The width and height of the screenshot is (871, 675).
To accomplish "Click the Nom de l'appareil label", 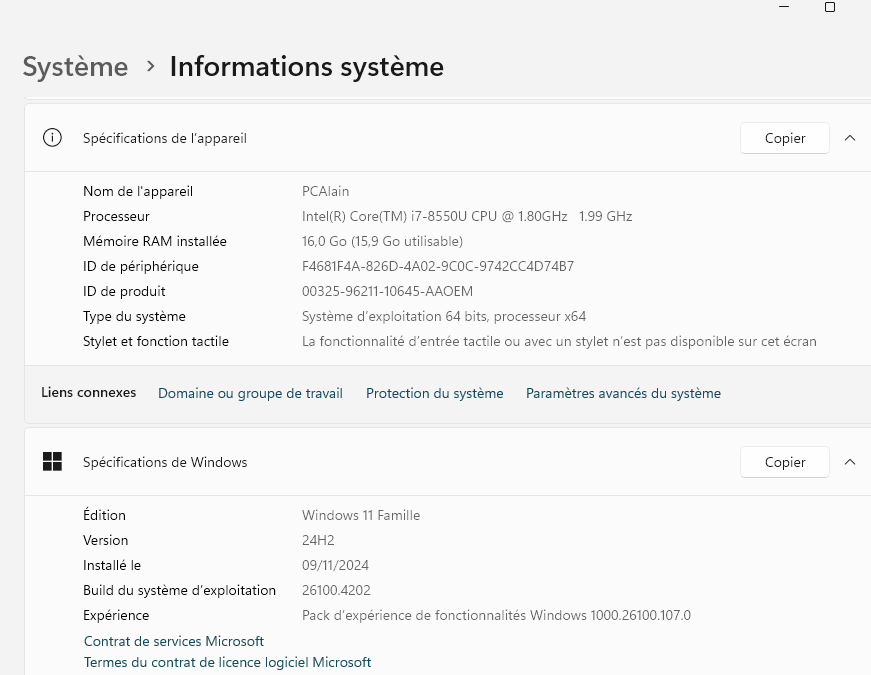I will (x=138, y=191).
